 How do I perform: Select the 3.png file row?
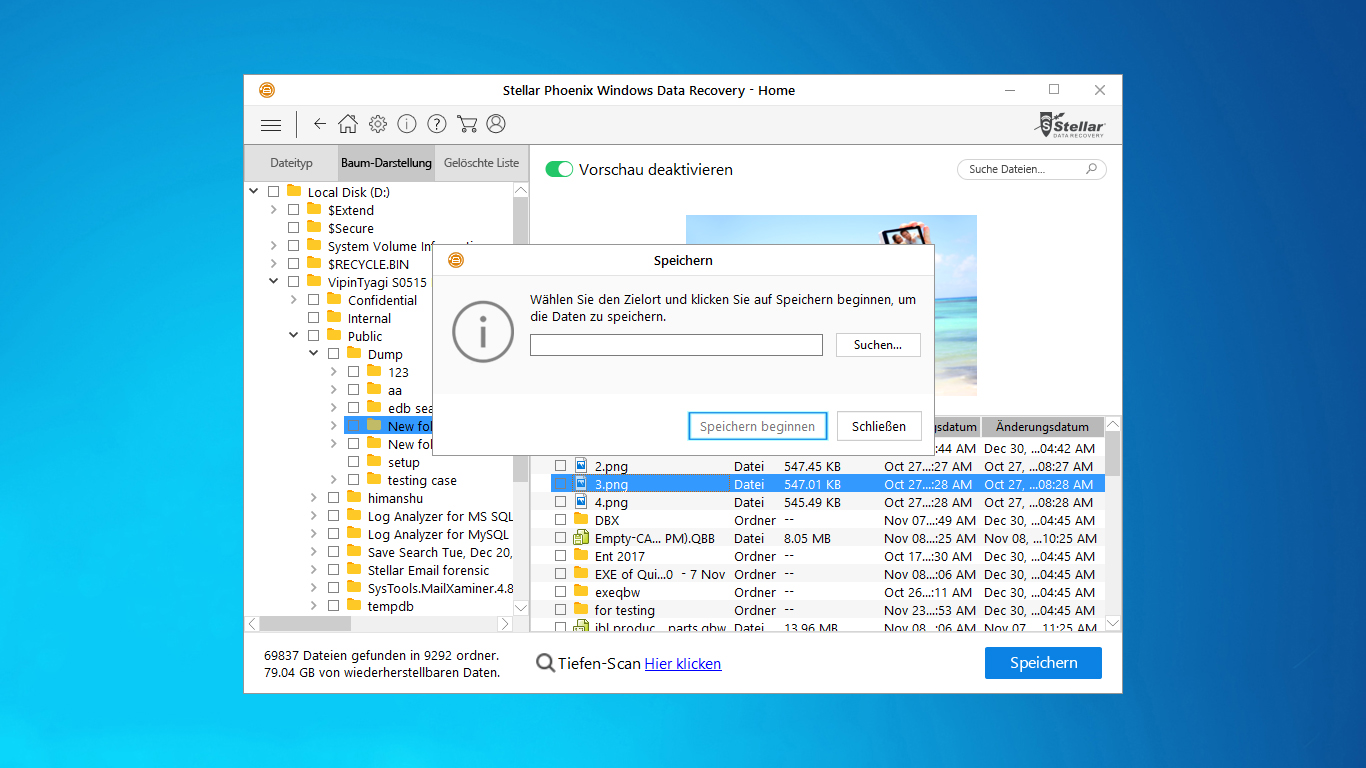pos(827,484)
